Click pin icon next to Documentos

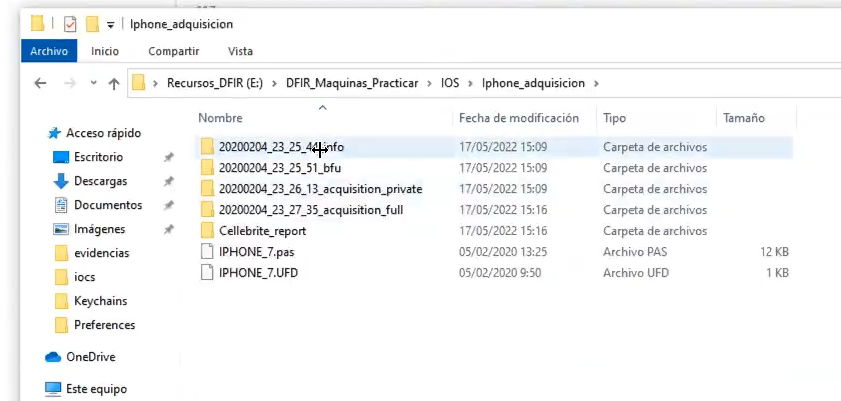pyautogui.click(x=168, y=205)
